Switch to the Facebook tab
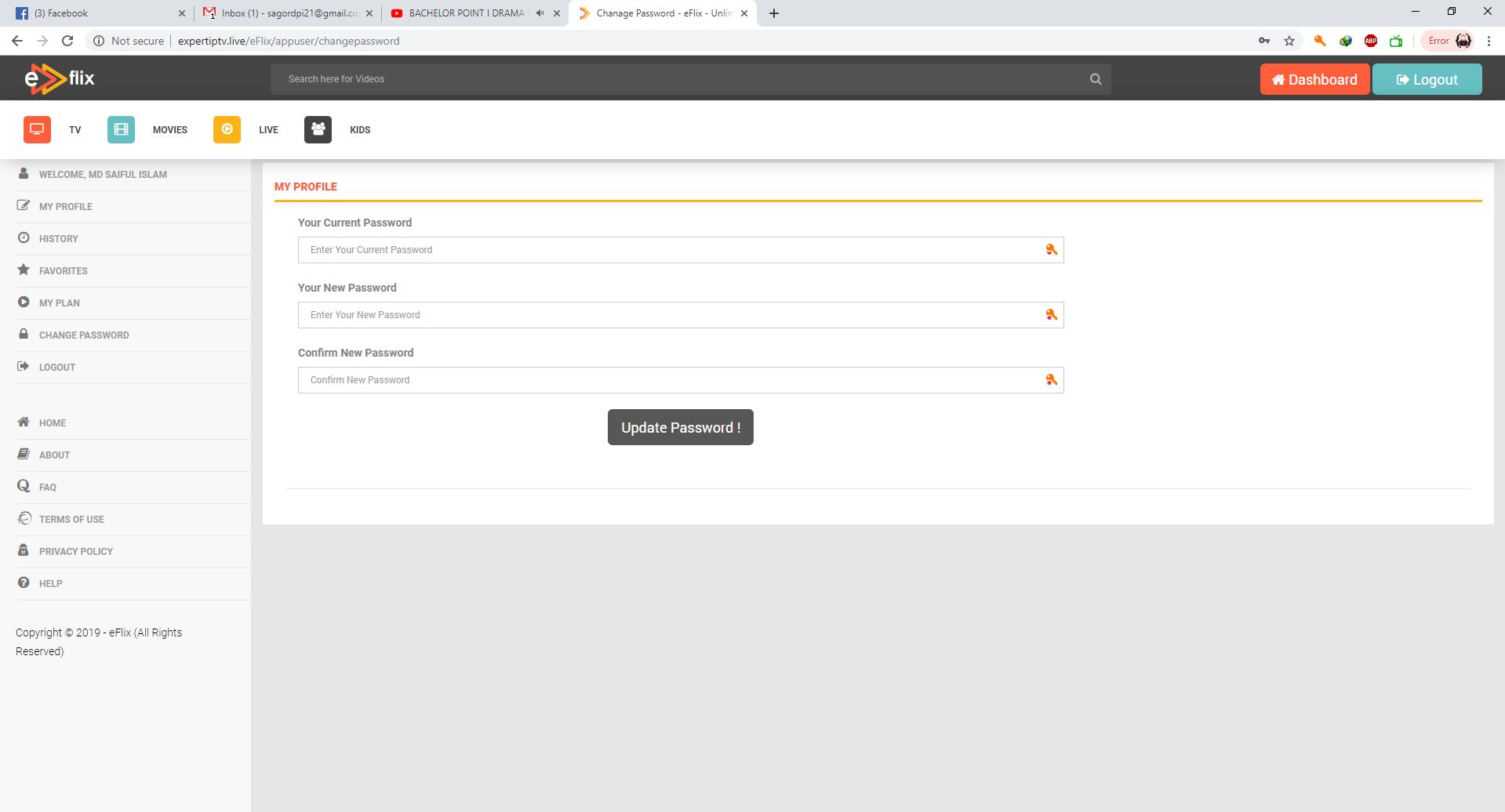1505x812 pixels. click(100, 13)
